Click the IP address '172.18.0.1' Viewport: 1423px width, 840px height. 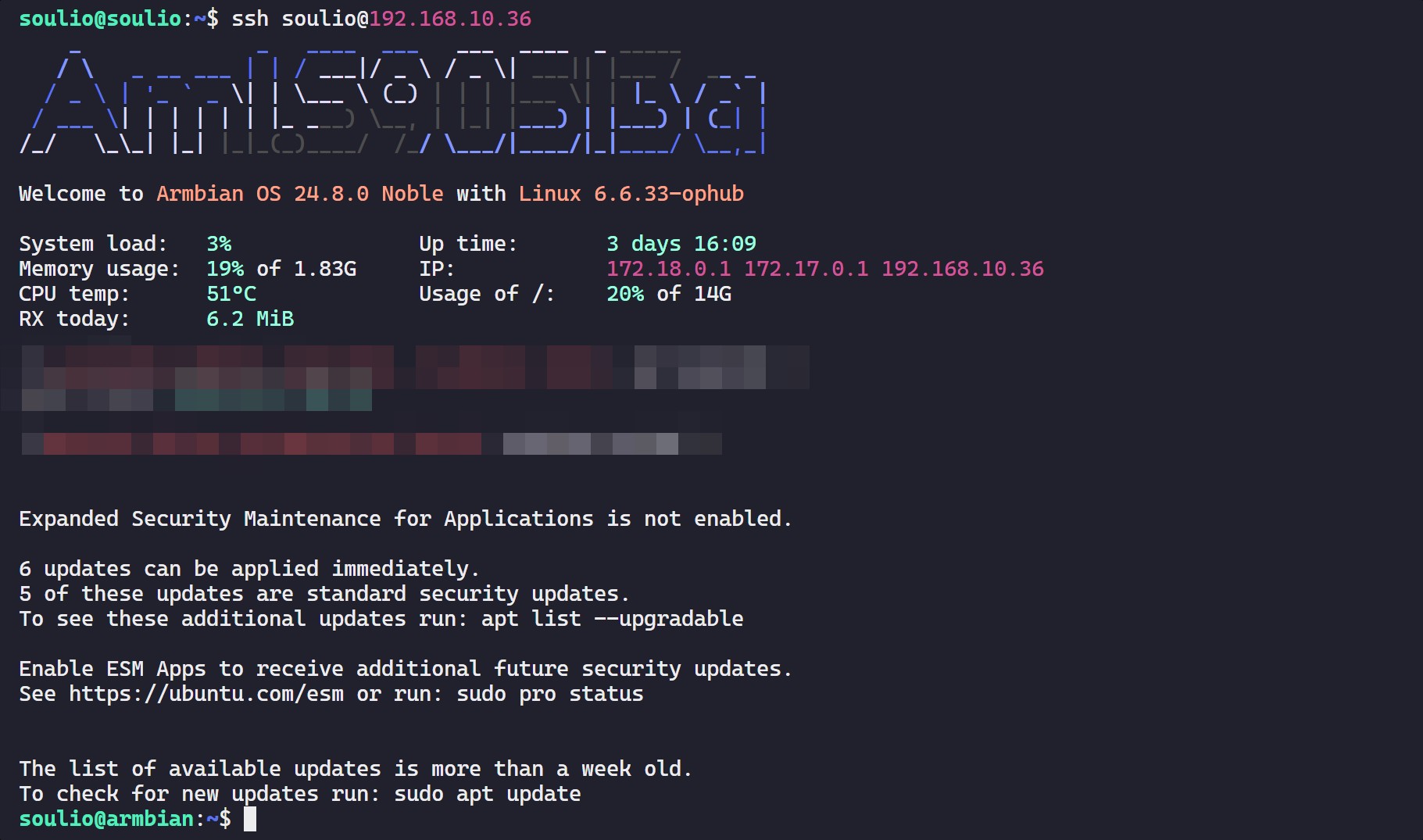669,269
